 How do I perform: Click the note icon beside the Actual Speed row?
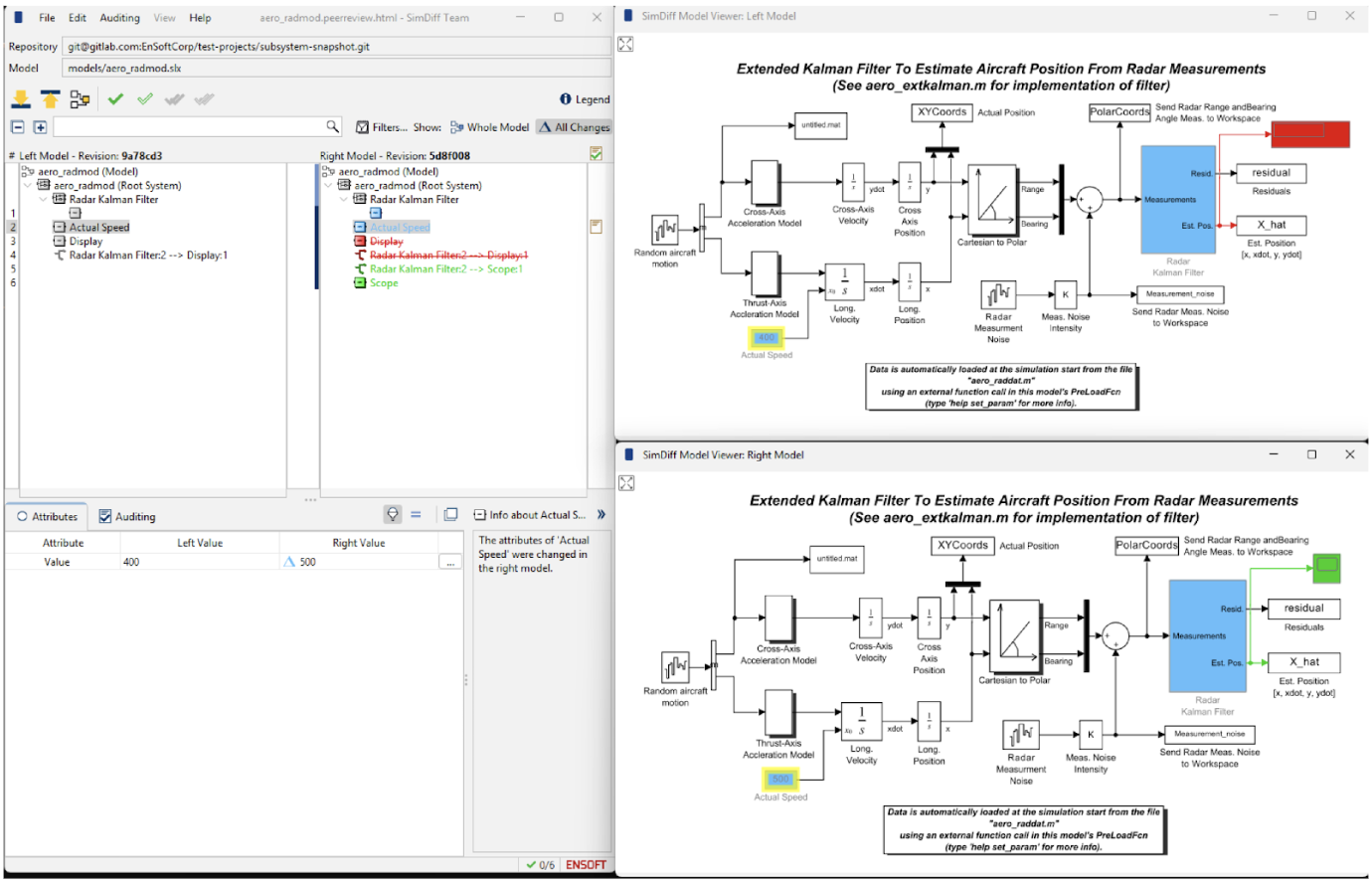tap(596, 227)
